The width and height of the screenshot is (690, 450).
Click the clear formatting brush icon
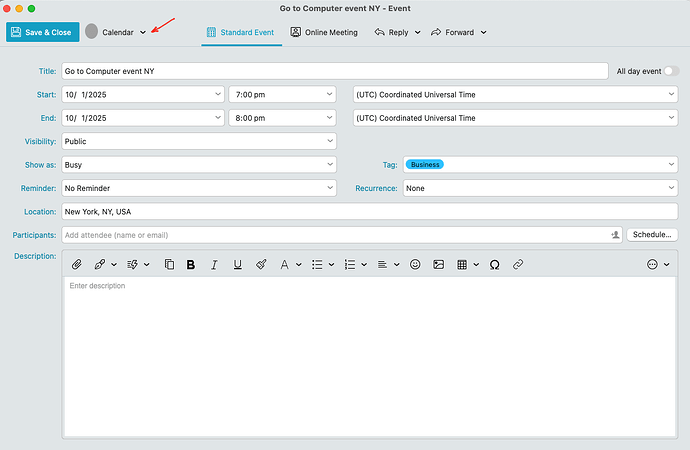[261, 264]
